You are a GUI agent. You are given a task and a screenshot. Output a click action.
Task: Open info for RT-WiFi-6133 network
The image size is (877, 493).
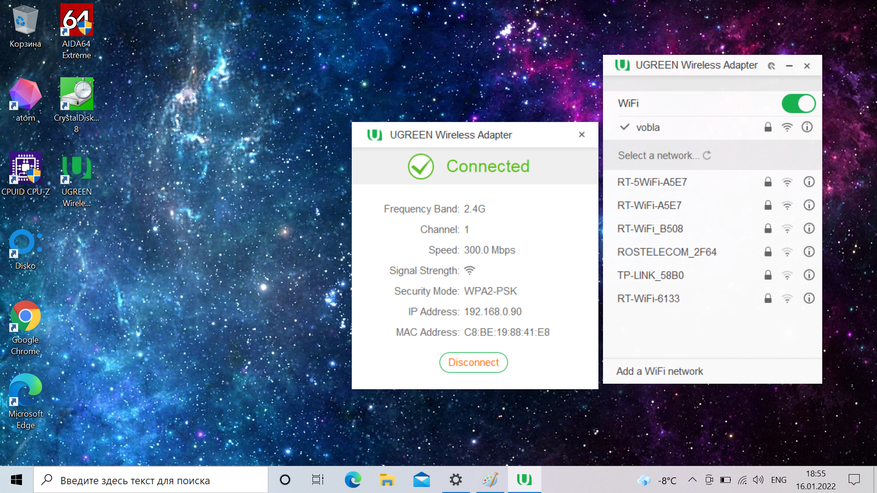pos(809,298)
